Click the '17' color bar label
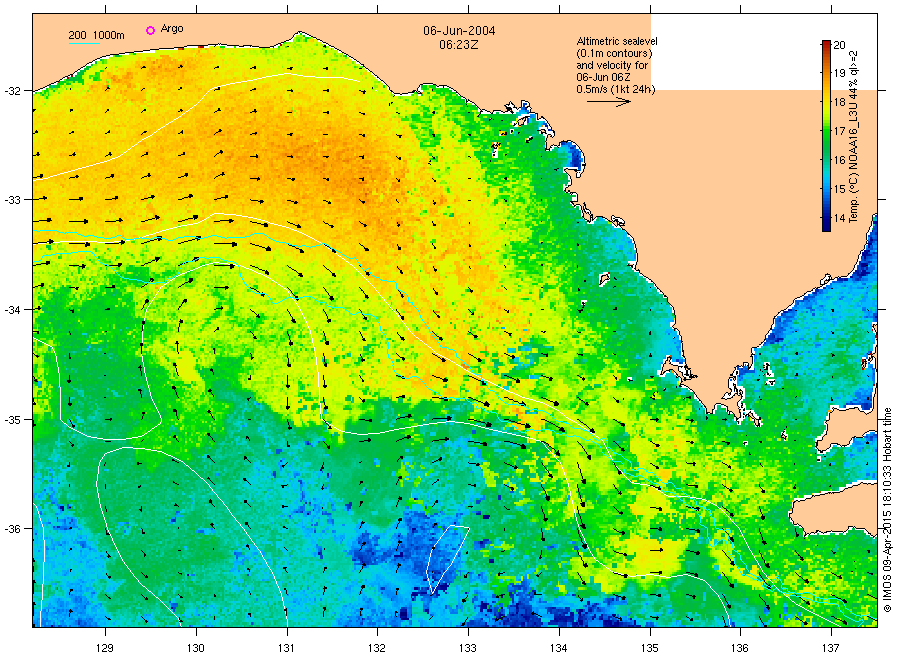900x660 pixels. 839,131
